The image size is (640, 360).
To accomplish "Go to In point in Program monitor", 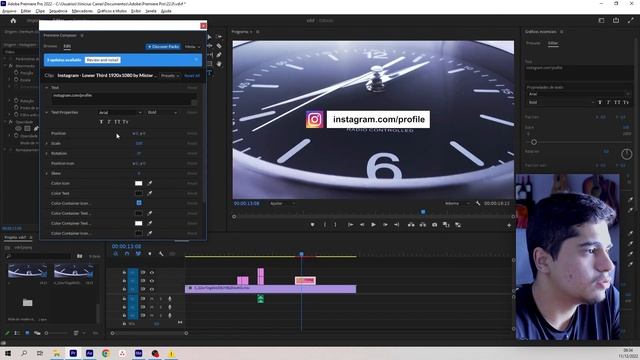I will [x=350, y=224].
